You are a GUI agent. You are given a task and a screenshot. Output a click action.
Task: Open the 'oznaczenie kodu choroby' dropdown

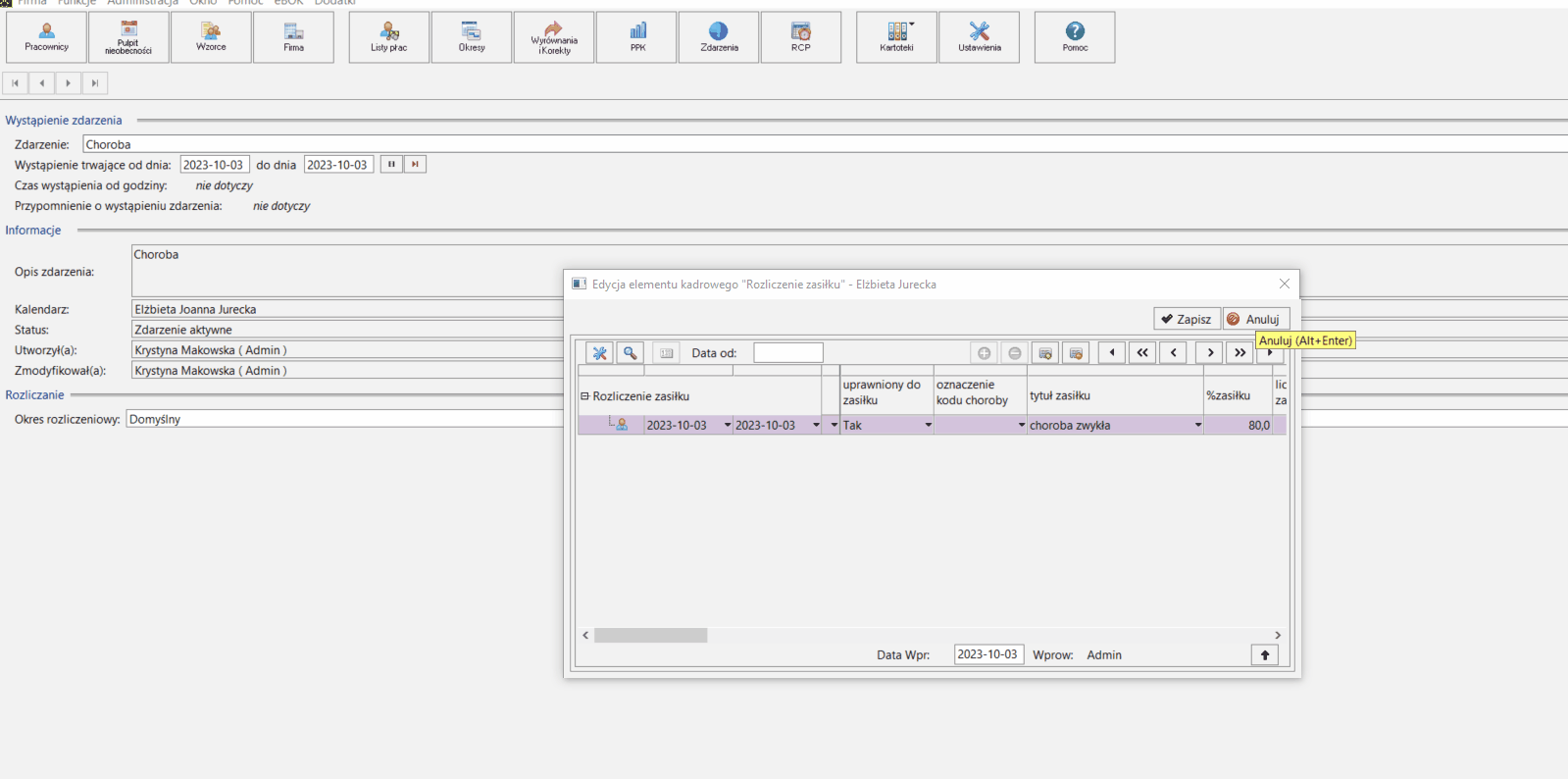pyautogui.click(x=1021, y=425)
